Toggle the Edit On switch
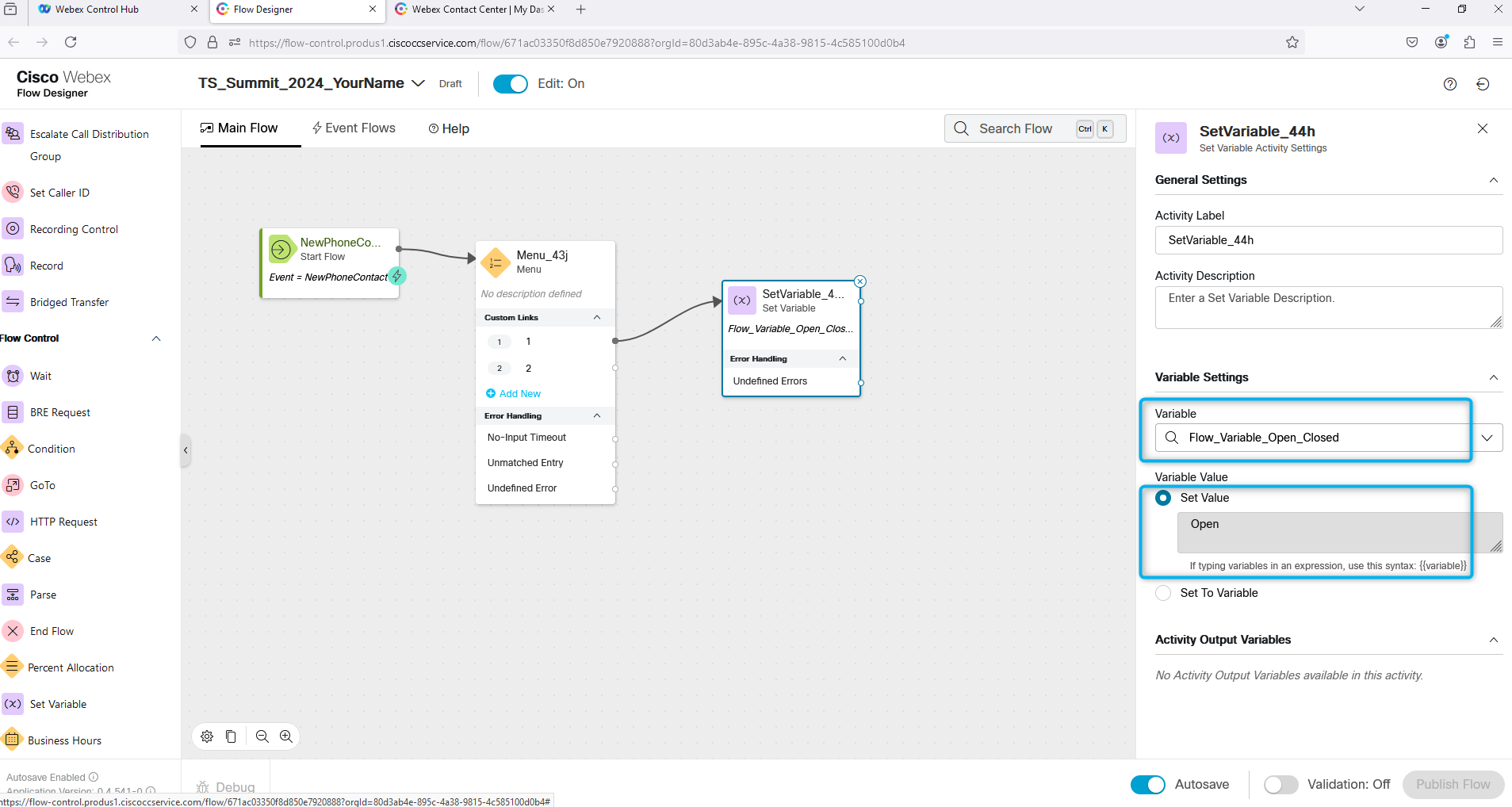This screenshot has width=1512, height=807. tap(511, 84)
